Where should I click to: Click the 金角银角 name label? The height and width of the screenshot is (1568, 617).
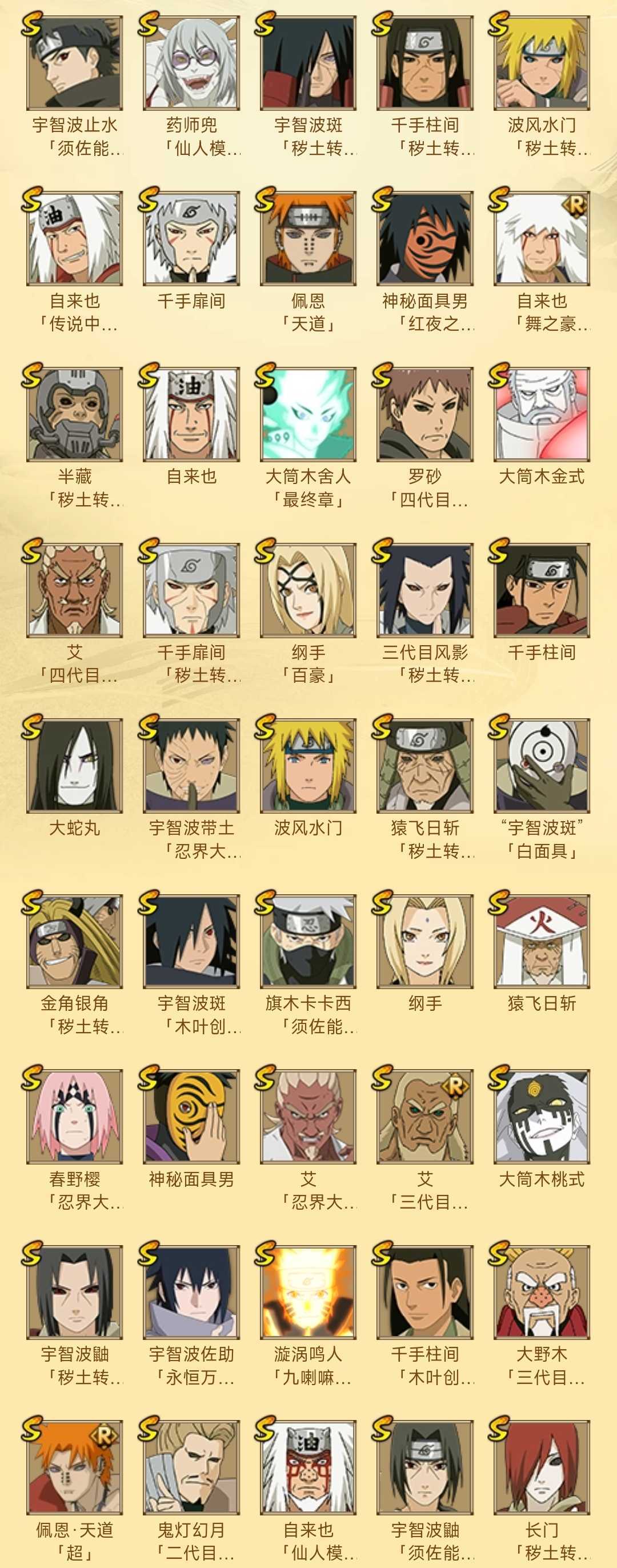pyautogui.click(x=74, y=1003)
